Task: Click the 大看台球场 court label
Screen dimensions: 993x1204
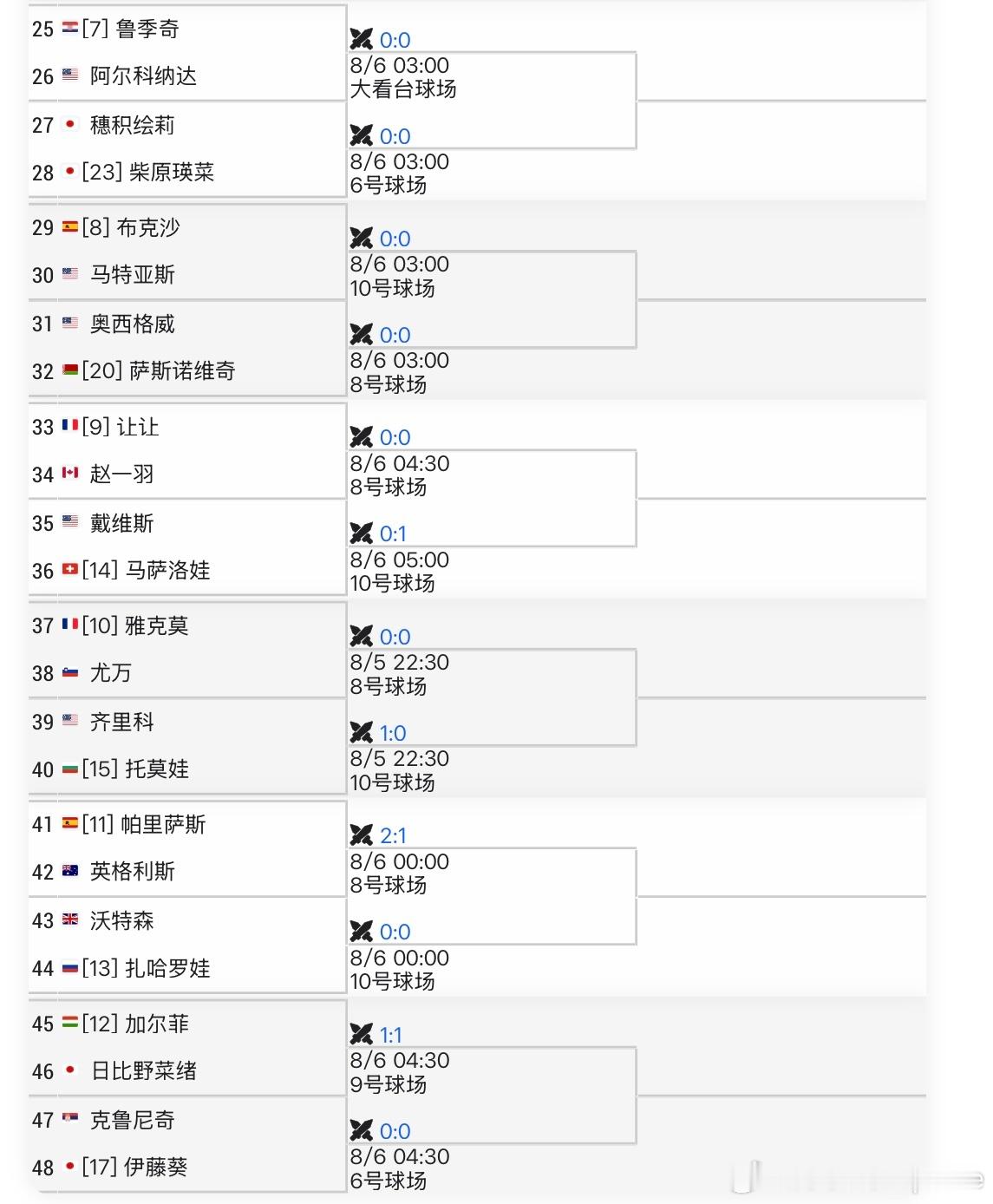Action: [x=403, y=88]
